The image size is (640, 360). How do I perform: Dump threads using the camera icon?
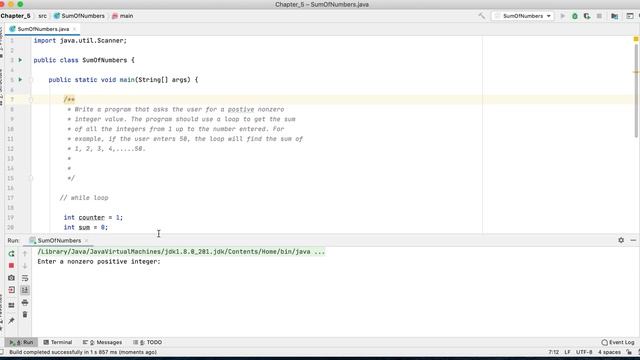point(11,278)
